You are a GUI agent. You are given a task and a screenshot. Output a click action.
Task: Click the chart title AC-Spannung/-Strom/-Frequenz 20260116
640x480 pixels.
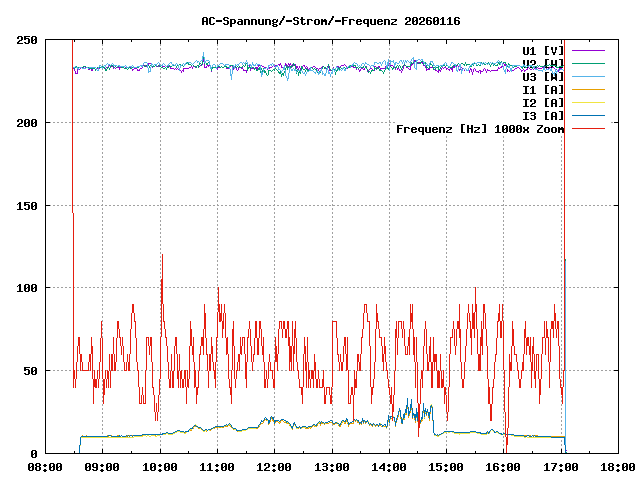coord(321,21)
